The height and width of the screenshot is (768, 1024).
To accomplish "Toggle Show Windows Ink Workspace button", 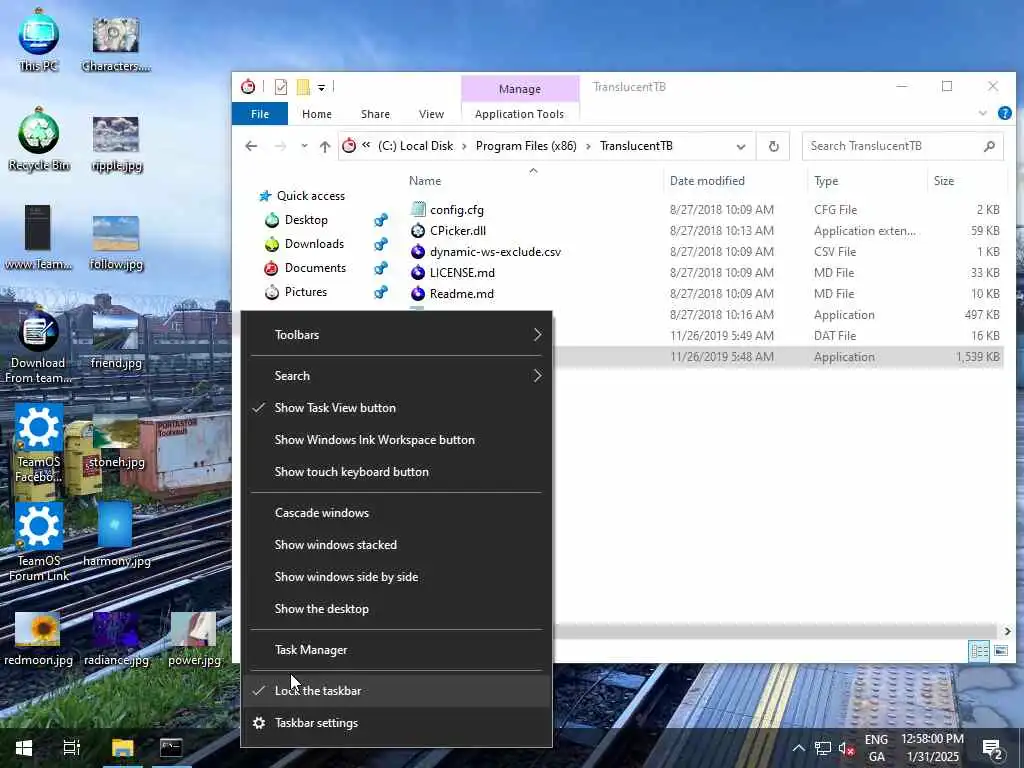I will (x=396, y=440).
